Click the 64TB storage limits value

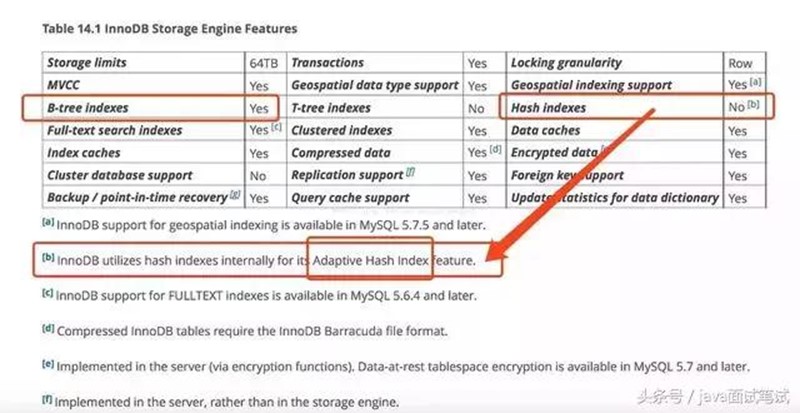263,63
